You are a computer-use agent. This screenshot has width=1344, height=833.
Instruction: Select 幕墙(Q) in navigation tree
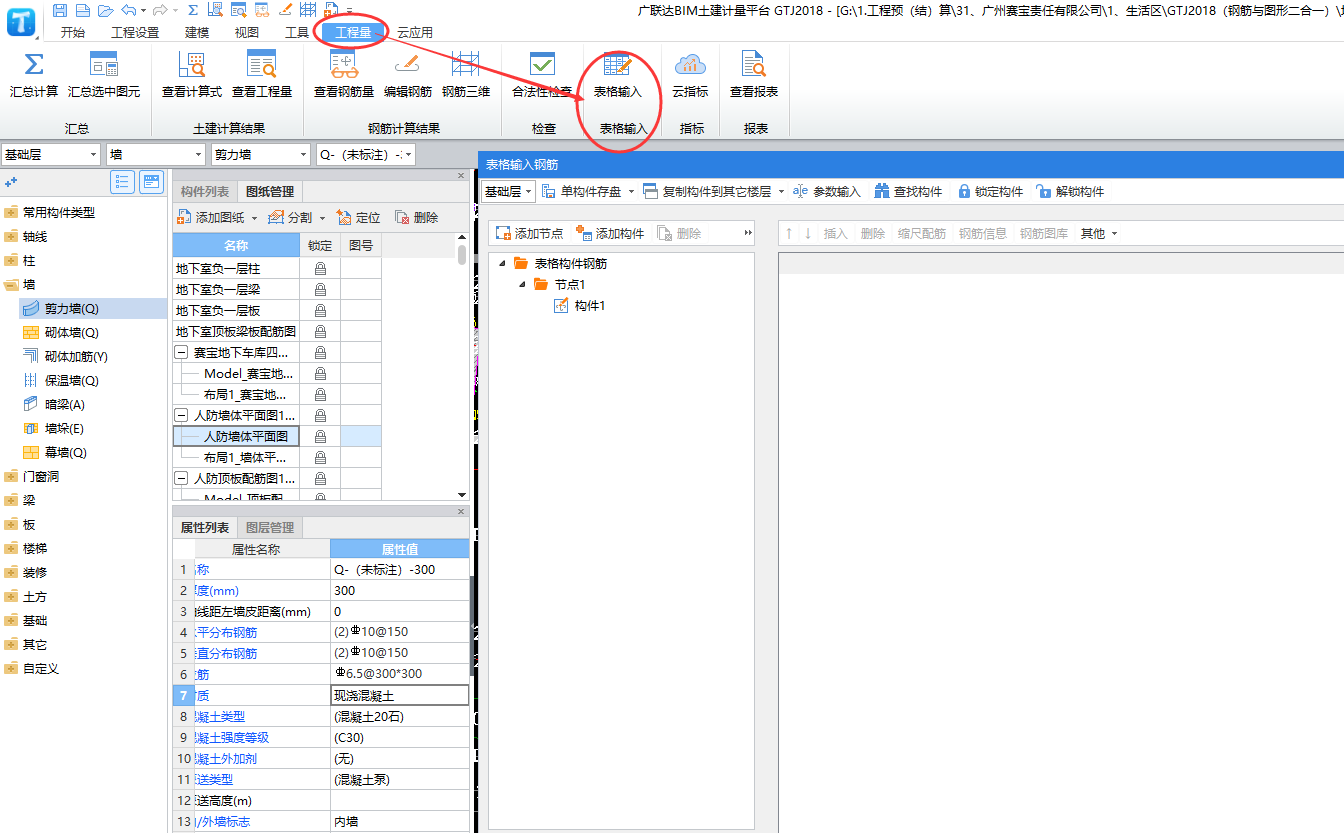65,452
